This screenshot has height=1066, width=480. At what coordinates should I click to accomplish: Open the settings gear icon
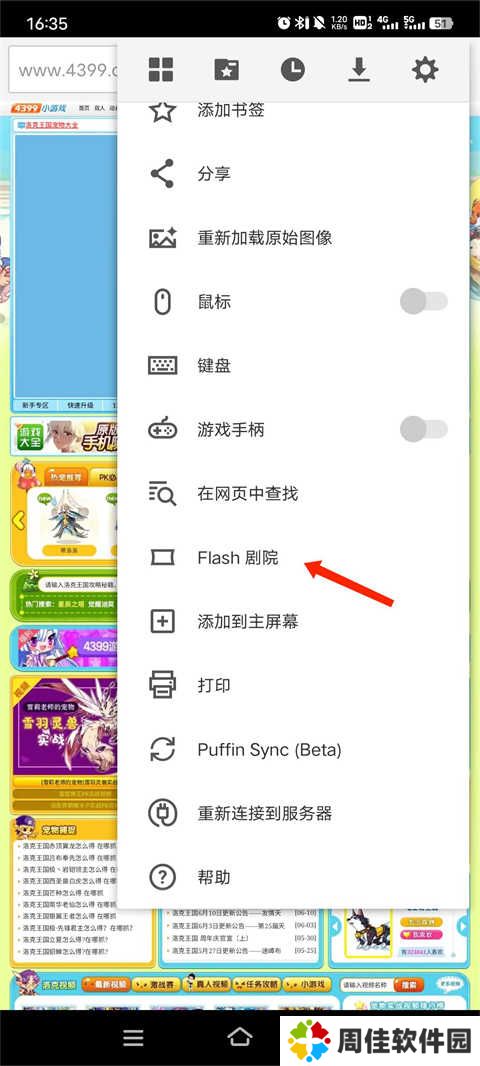point(425,69)
